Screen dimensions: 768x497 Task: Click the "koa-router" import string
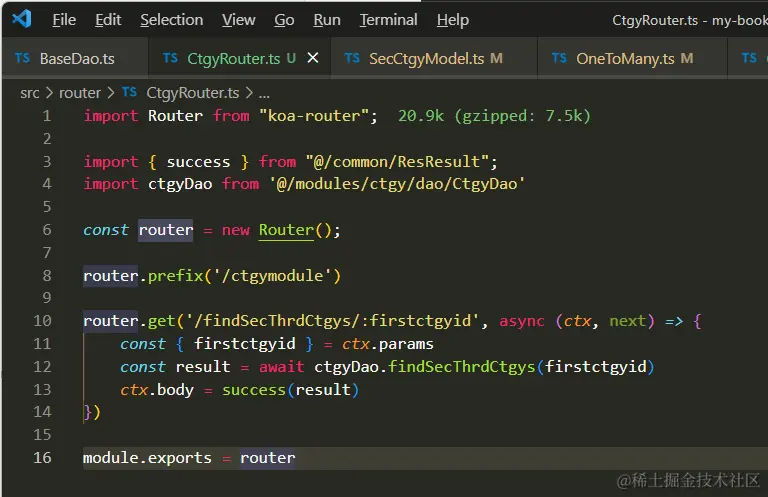tap(313, 116)
